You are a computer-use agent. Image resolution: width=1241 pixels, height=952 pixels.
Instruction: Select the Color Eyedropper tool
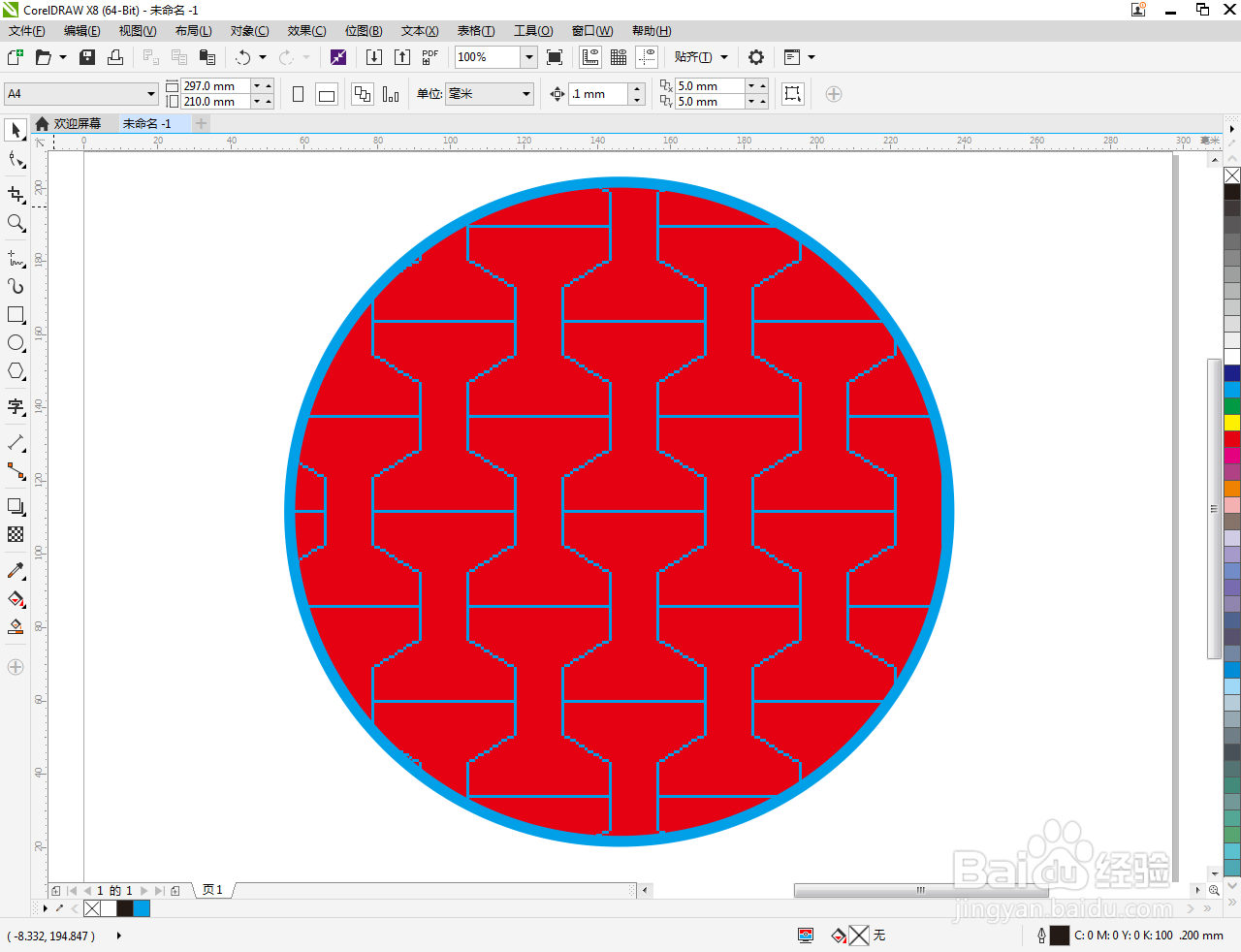click(x=16, y=570)
